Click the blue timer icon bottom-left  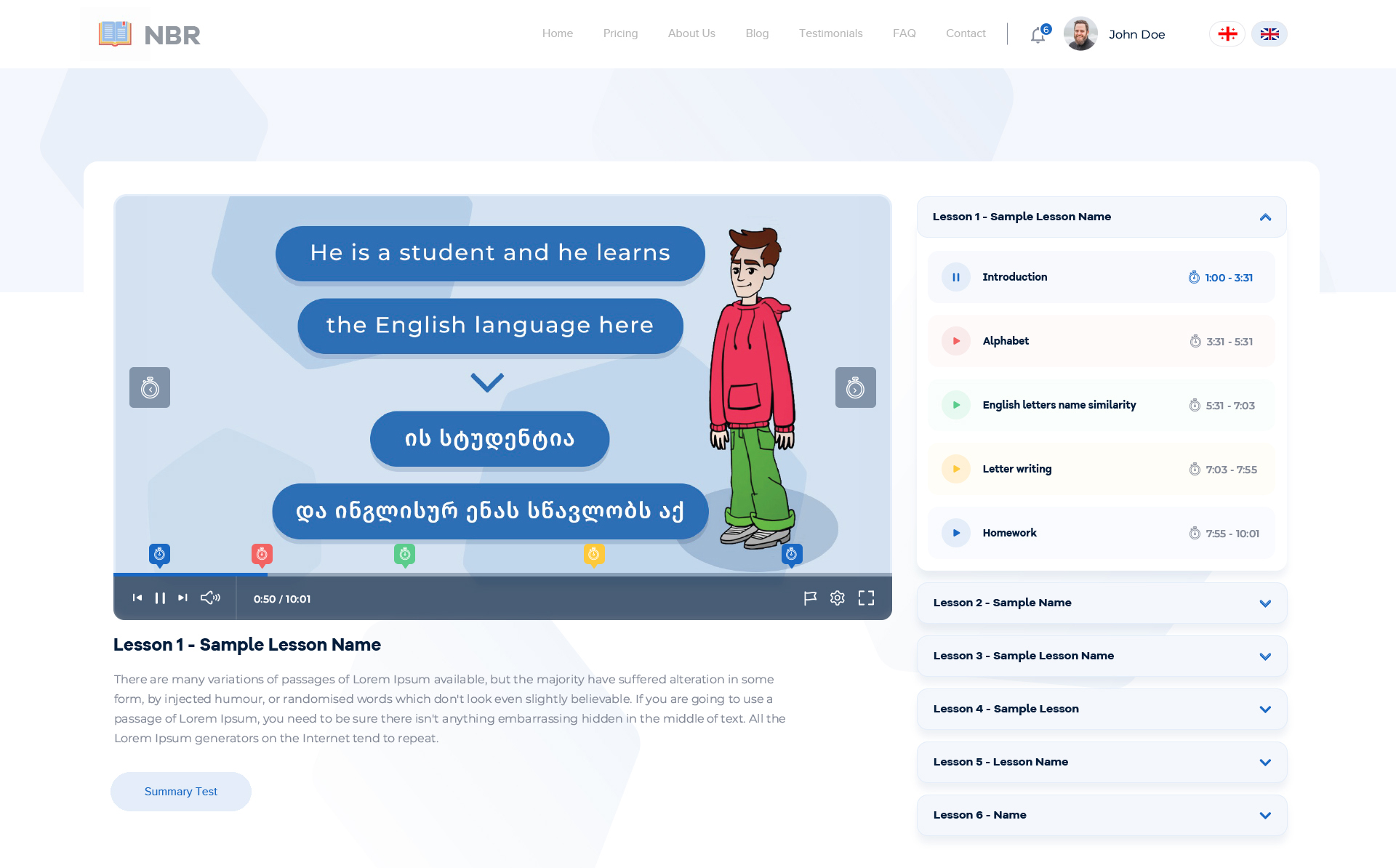(x=159, y=552)
